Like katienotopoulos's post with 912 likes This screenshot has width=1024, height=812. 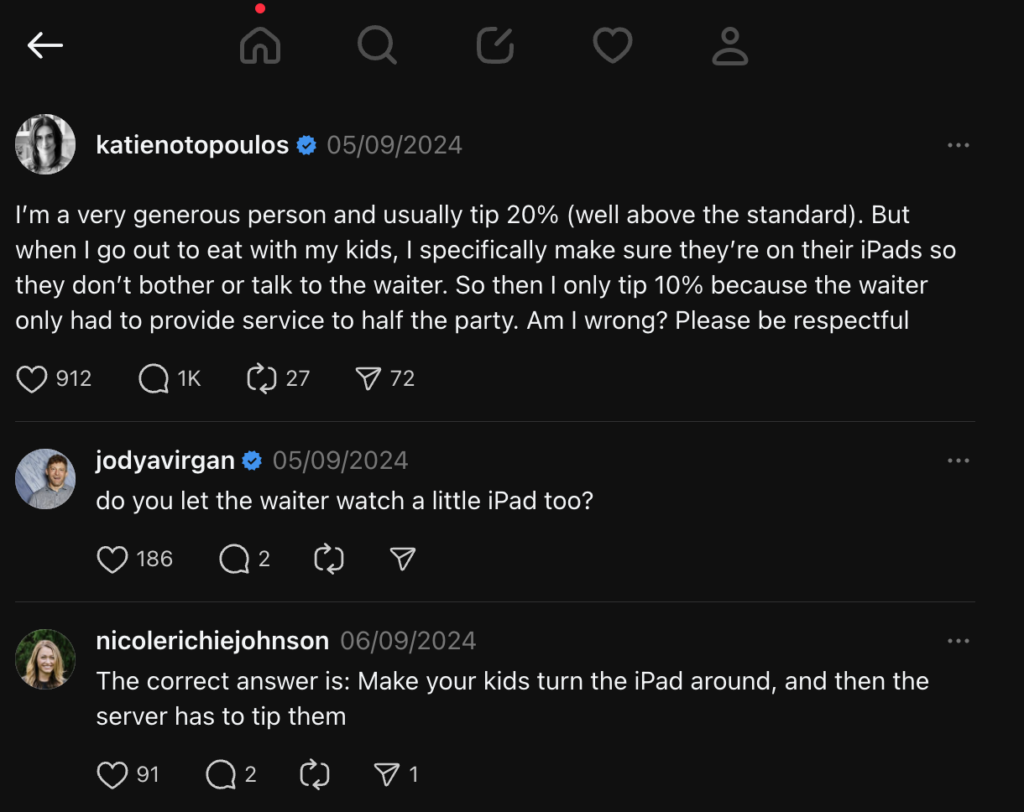tap(33, 378)
